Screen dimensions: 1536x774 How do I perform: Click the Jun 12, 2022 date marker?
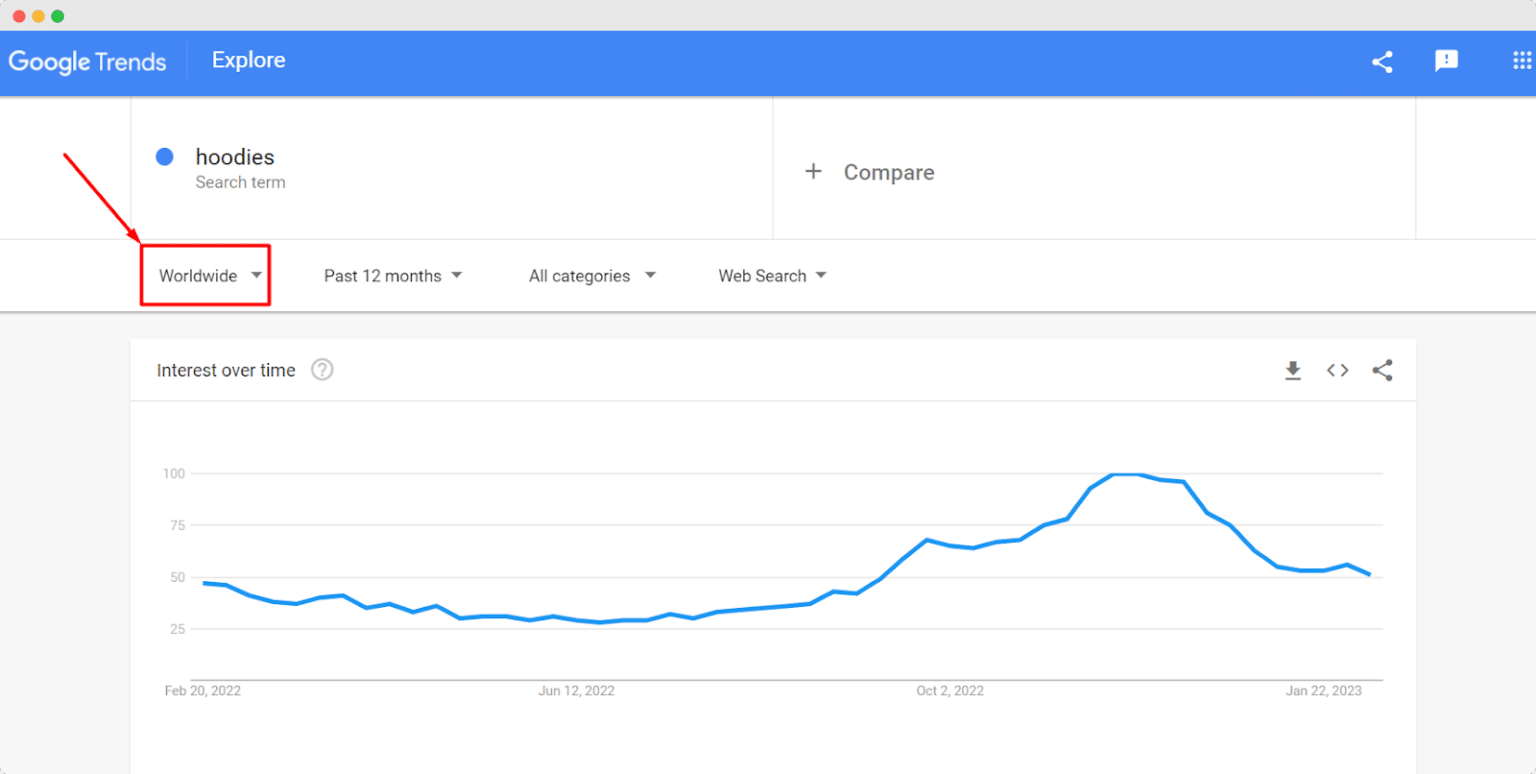click(x=576, y=690)
